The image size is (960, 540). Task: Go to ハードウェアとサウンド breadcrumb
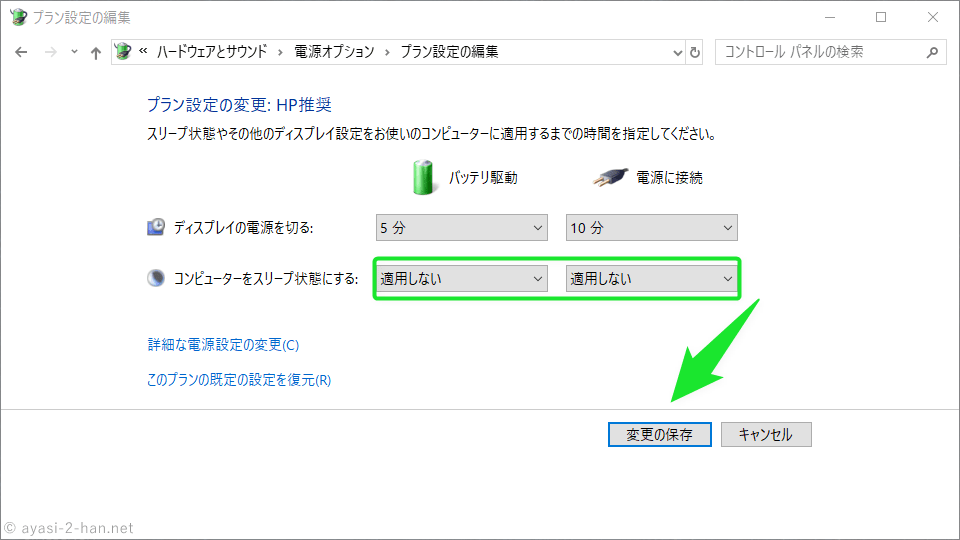pyautogui.click(x=211, y=52)
